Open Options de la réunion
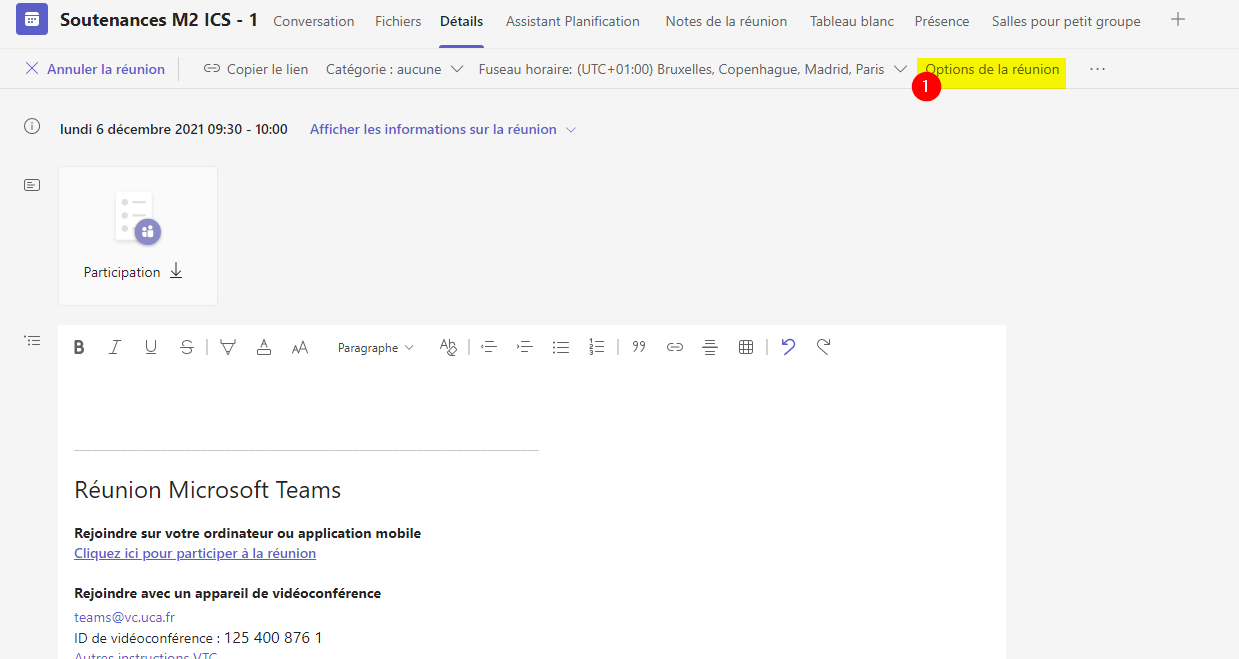This screenshot has height=659, width=1239. (990, 69)
